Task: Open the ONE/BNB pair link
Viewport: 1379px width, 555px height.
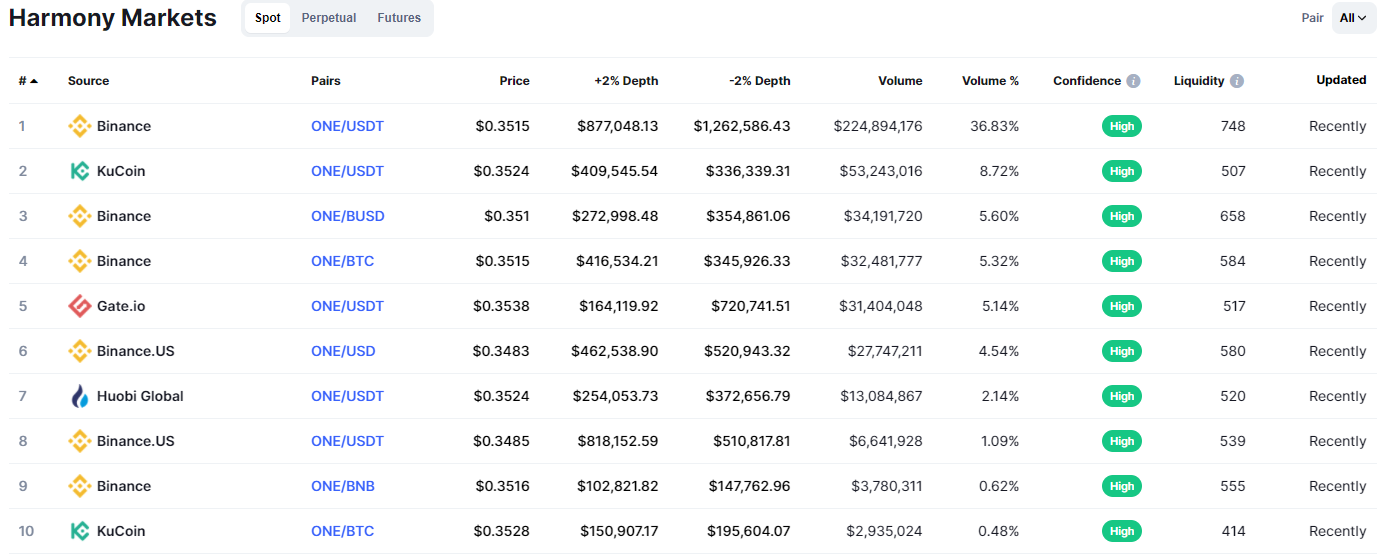Action: (x=343, y=486)
